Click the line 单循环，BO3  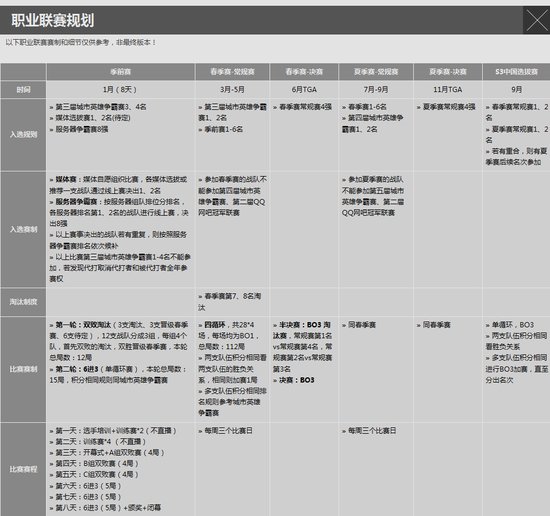coord(510,325)
